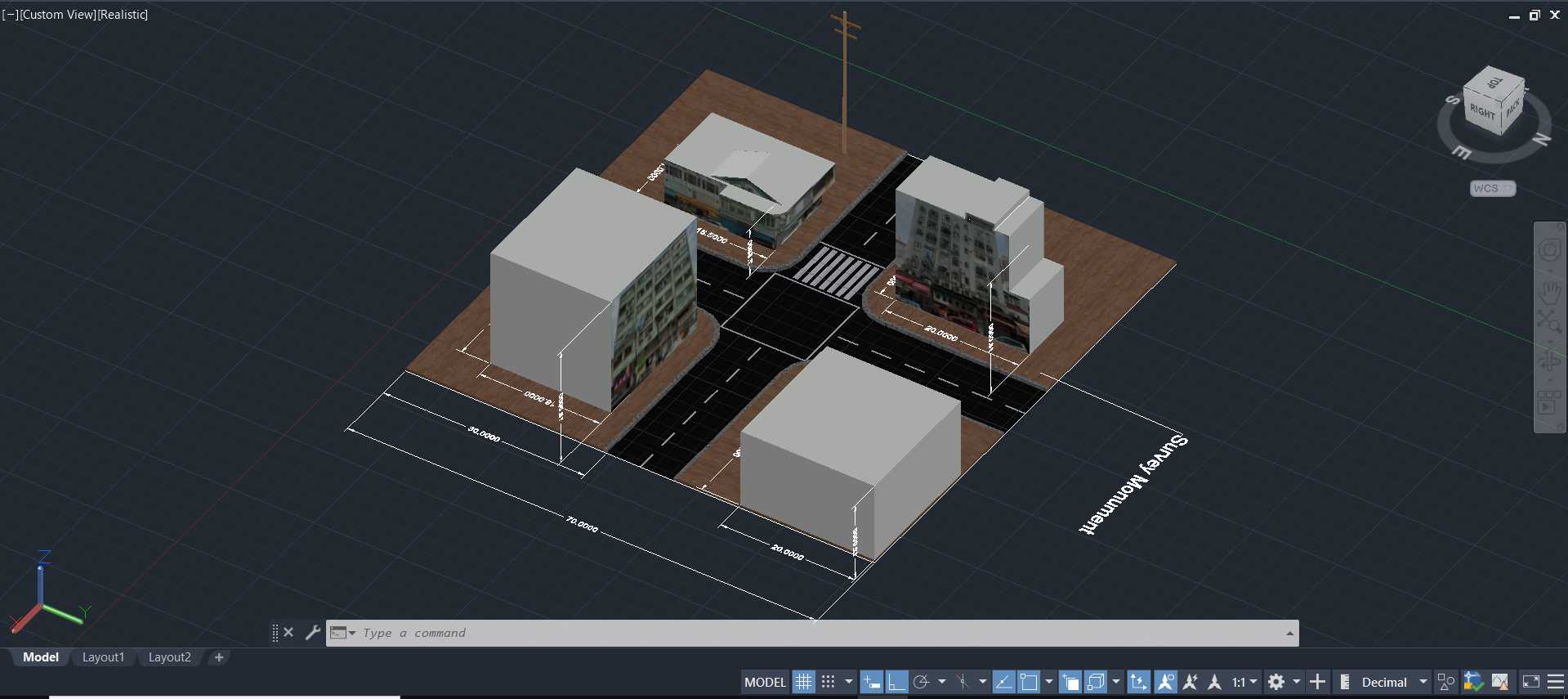Switch to the Layout1 tab
The image size is (1568, 699).
pyautogui.click(x=103, y=657)
